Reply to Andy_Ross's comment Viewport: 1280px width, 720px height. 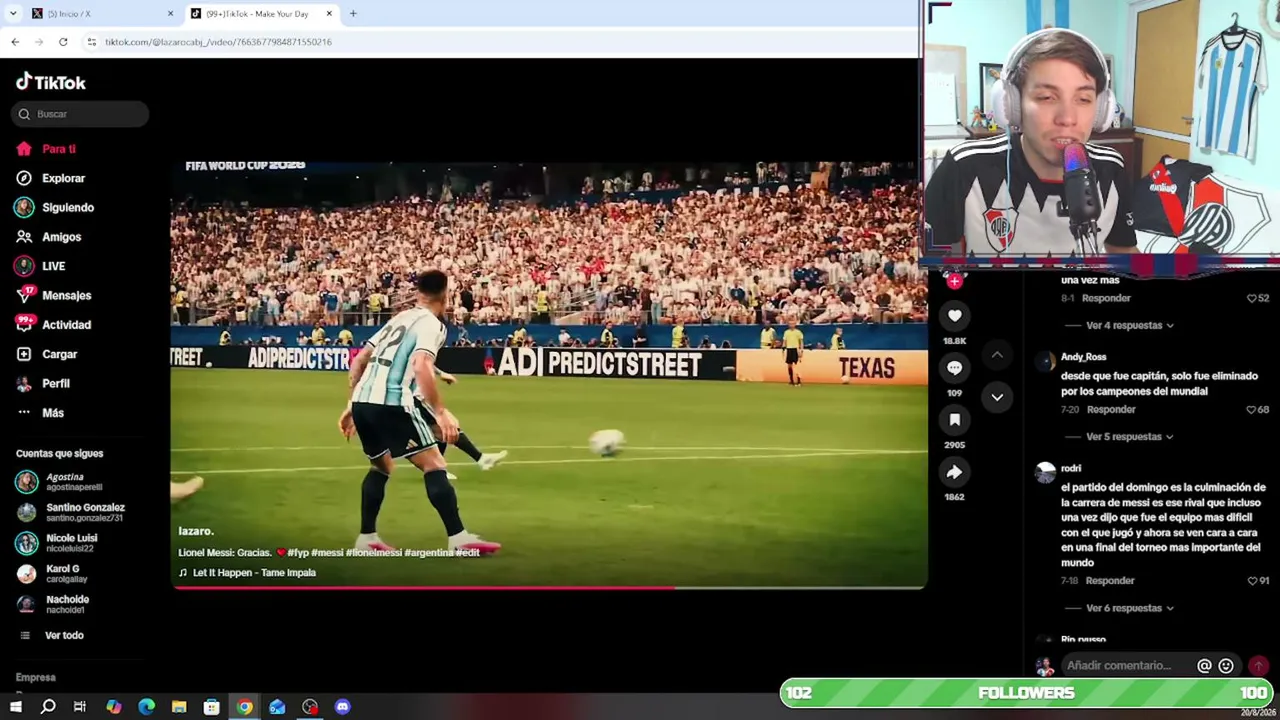pyautogui.click(x=1110, y=410)
